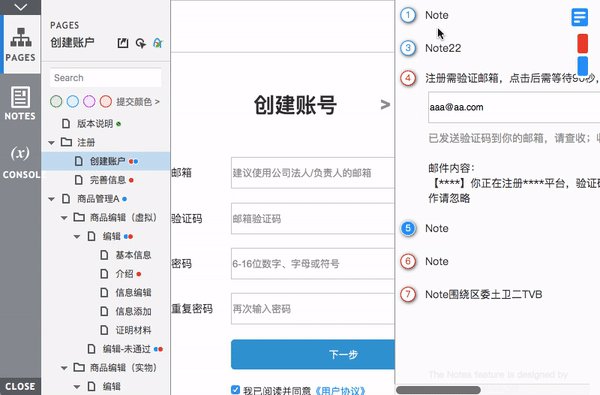
Task: Collapse the 商品编辑（虚拟） folder
Action: (x=64, y=218)
